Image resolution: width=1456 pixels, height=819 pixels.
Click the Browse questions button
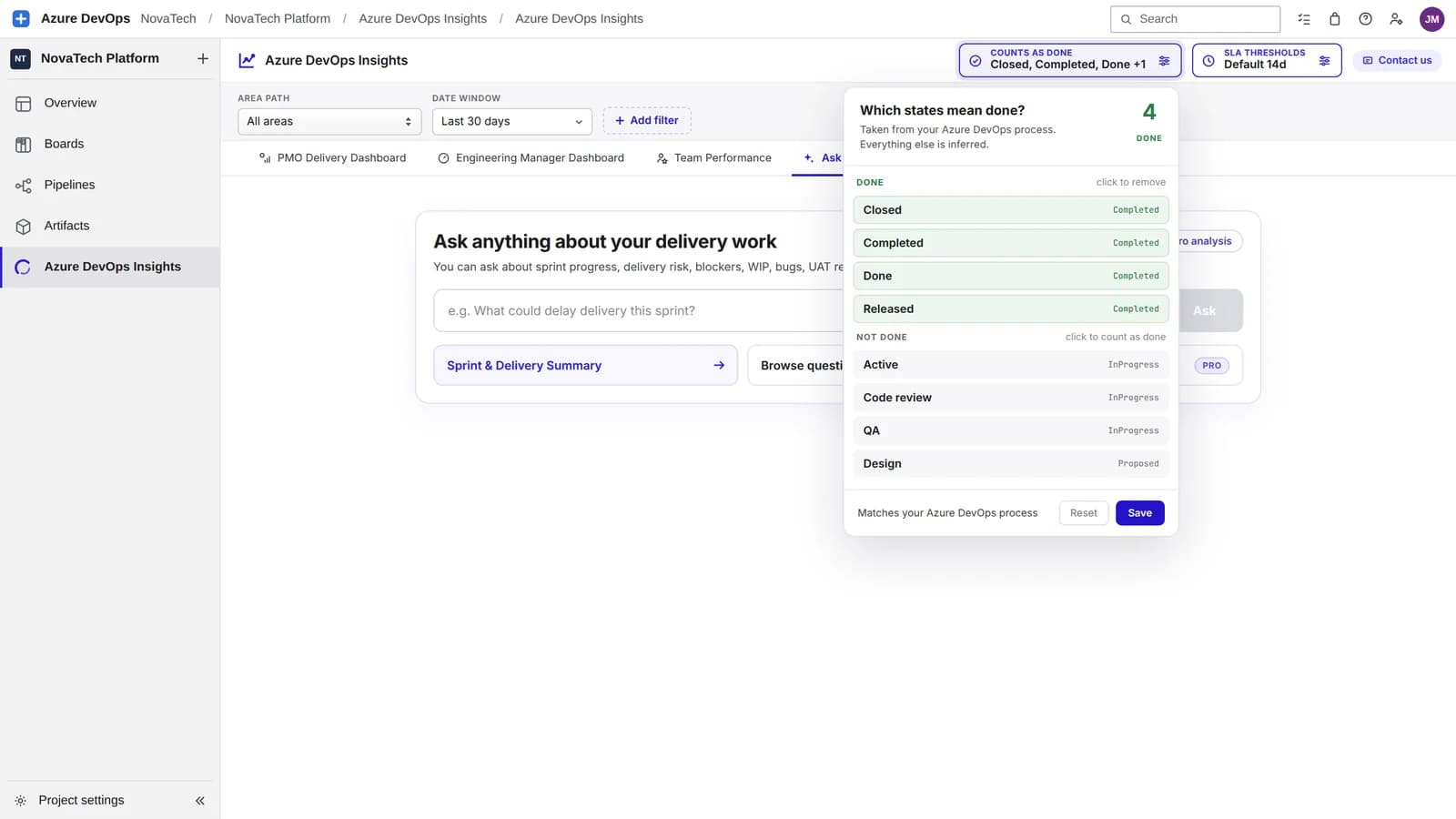[x=797, y=365]
